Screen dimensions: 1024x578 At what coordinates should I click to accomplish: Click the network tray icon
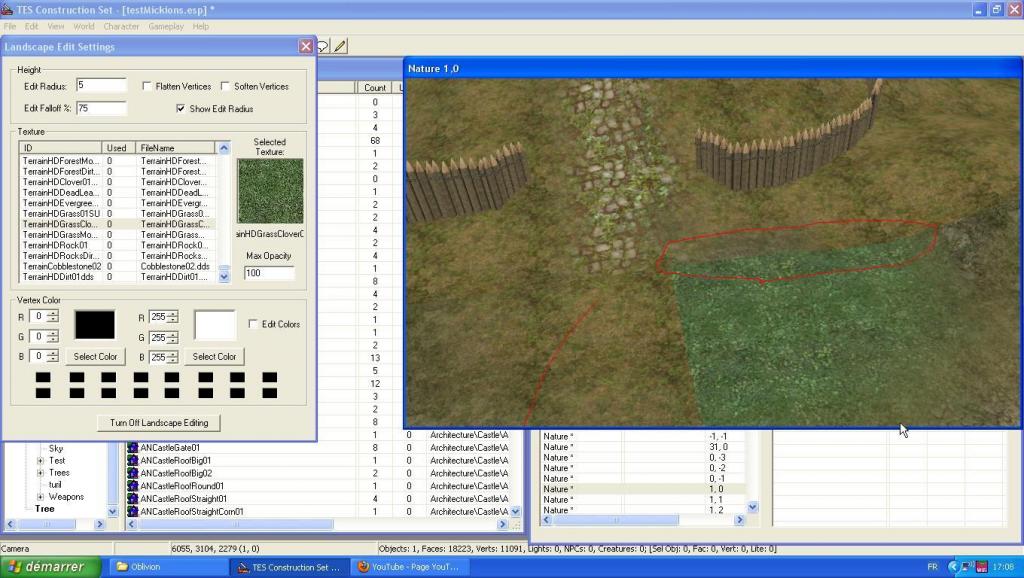click(x=967, y=567)
